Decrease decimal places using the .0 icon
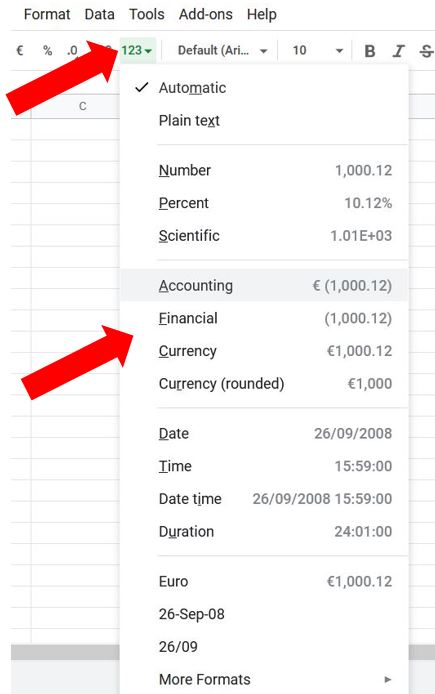This screenshot has height=694, width=435. pos(72,50)
